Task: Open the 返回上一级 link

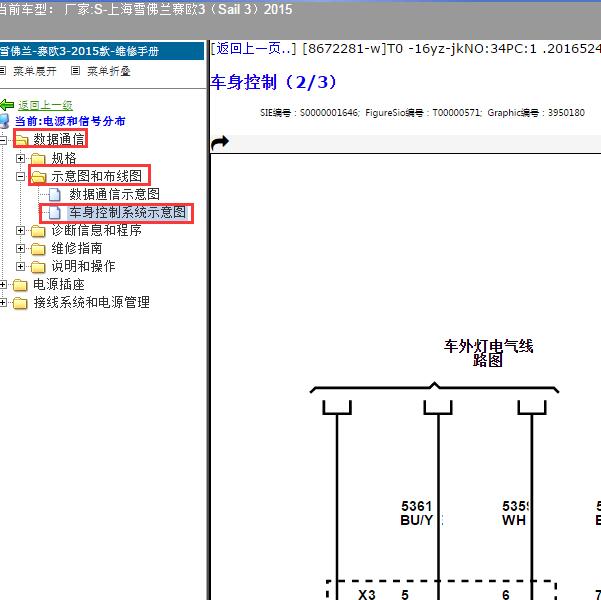Action: [45, 105]
